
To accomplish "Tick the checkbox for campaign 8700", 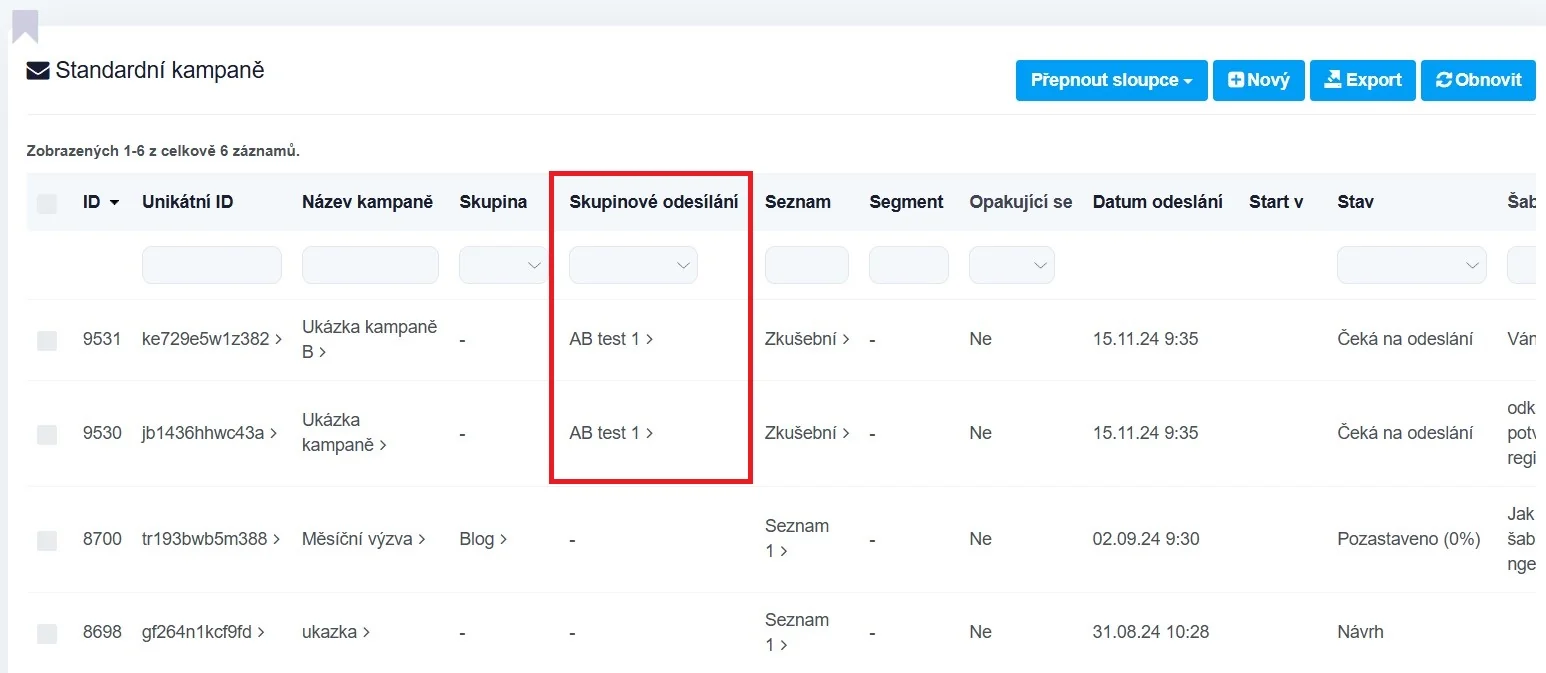I will pyautogui.click(x=47, y=541).
